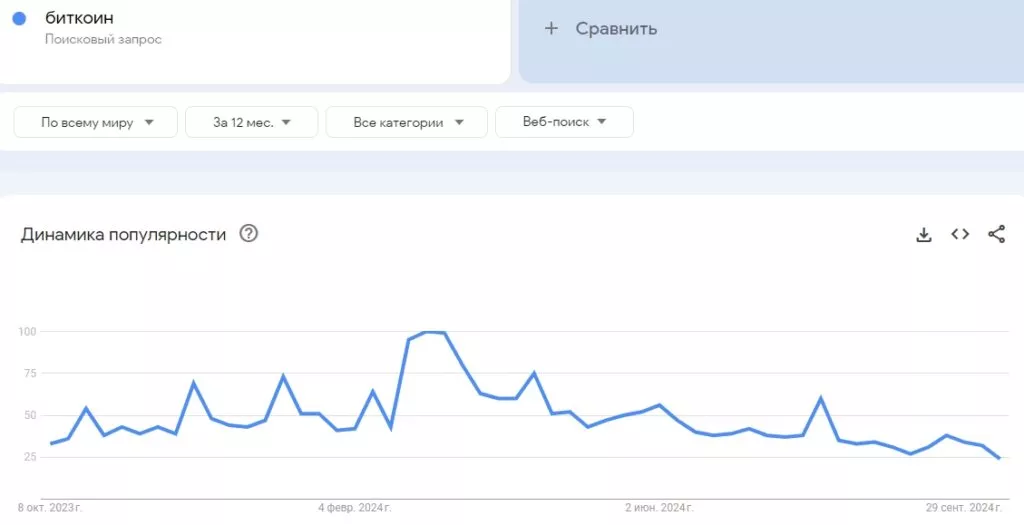Open the Все категории dropdown
The height and width of the screenshot is (525, 1024).
click(407, 122)
